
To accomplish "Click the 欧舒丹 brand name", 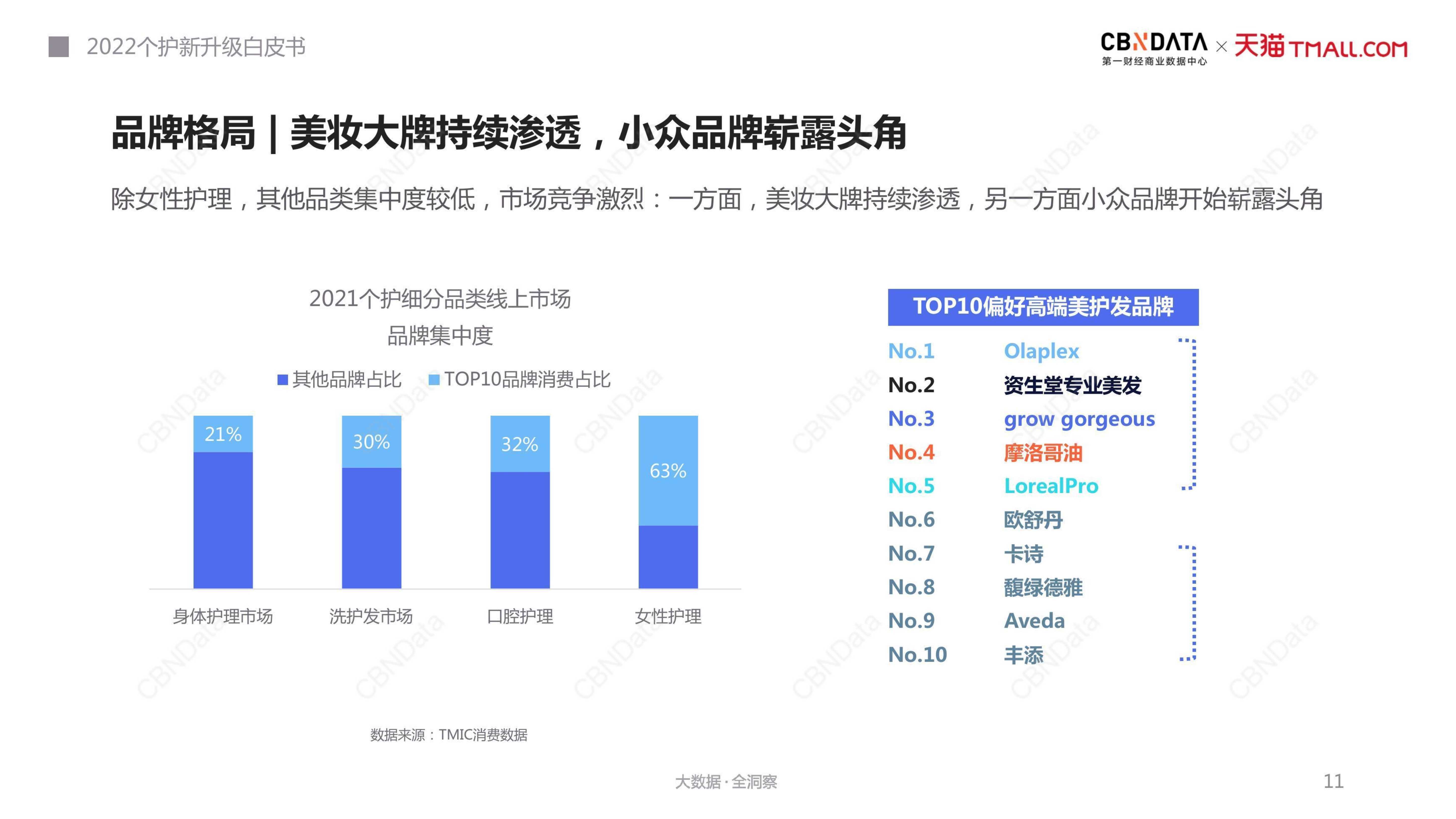I will [1033, 520].
